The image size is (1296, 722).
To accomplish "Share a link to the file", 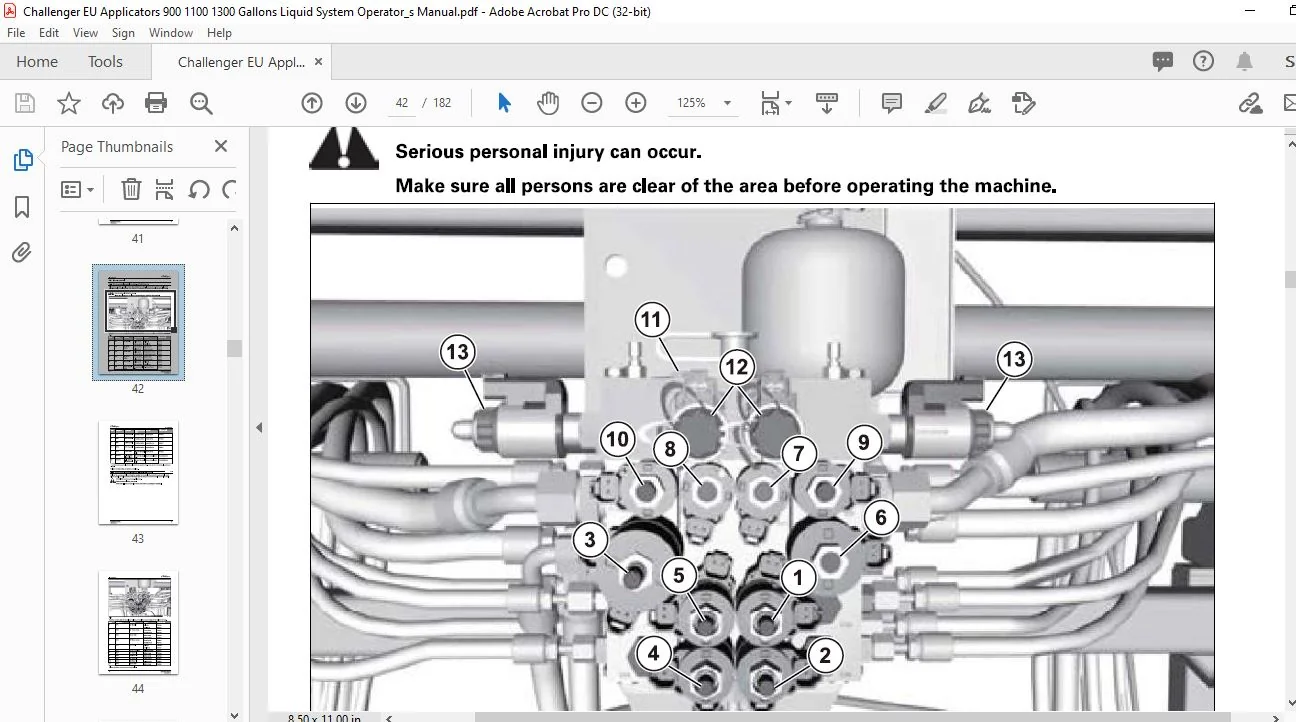I will point(1250,103).
